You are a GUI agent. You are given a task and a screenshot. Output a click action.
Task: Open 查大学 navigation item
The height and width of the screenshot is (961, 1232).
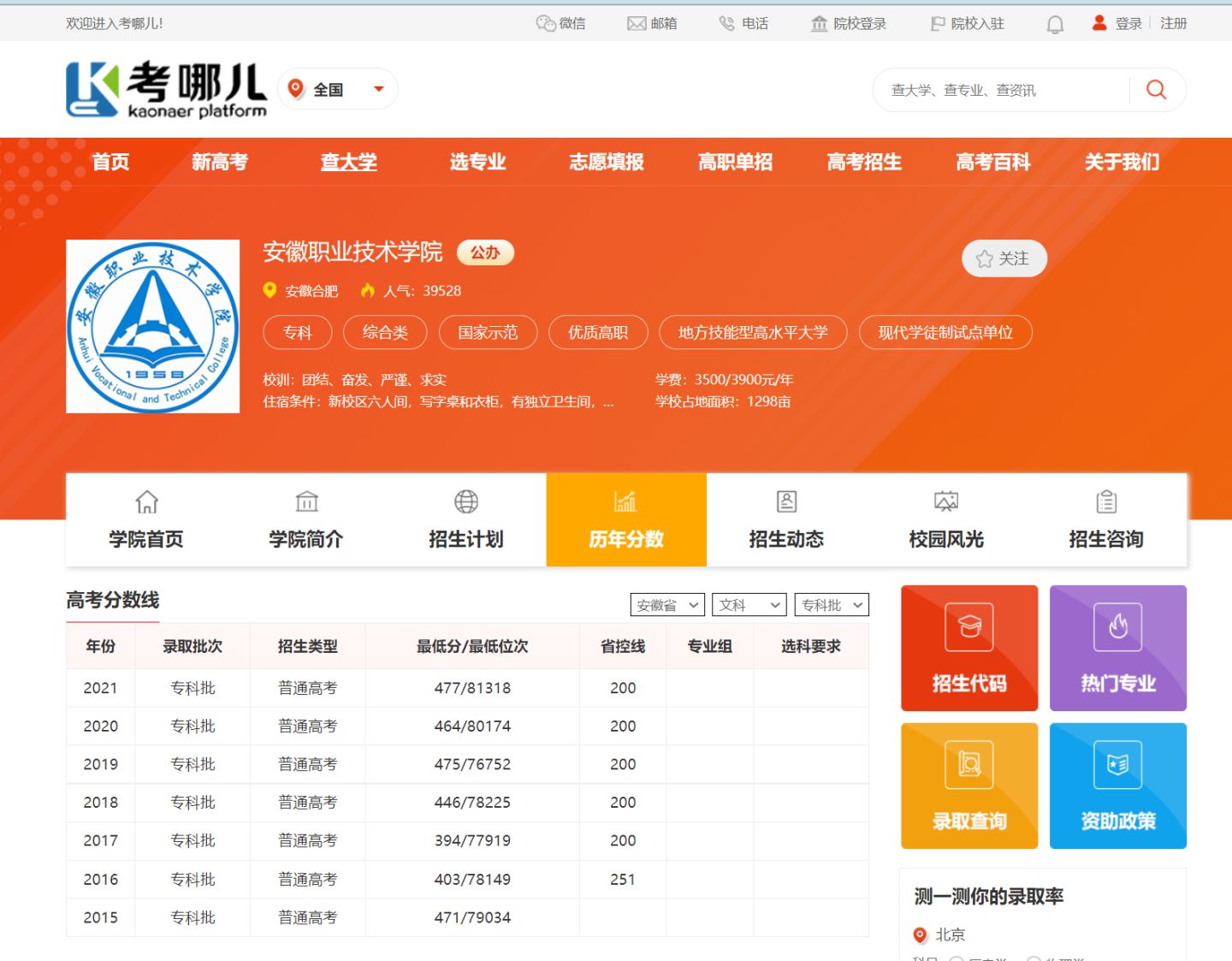(x=349, y=162)
